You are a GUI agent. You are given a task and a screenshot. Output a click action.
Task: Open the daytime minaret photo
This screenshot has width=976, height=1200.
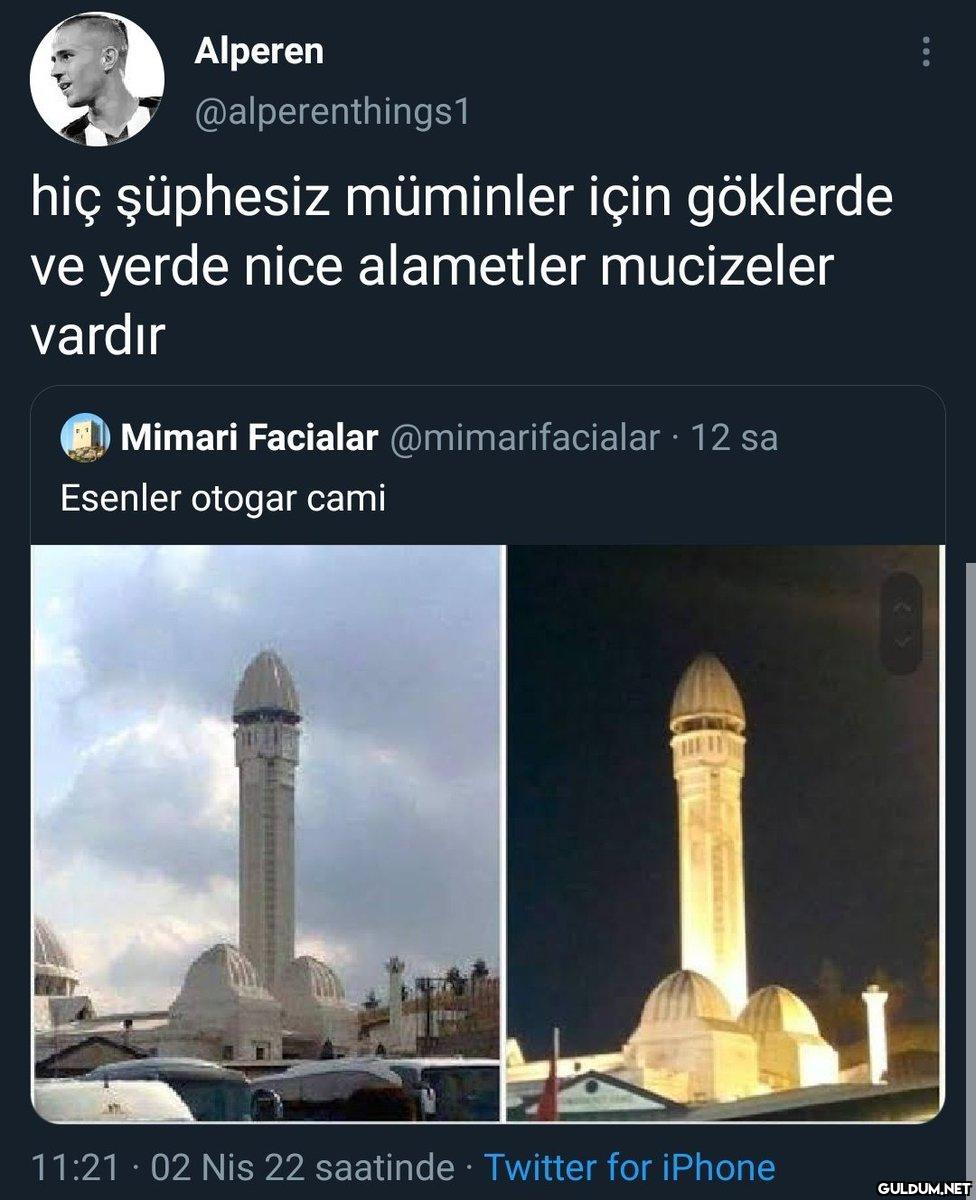click(266, 833)
